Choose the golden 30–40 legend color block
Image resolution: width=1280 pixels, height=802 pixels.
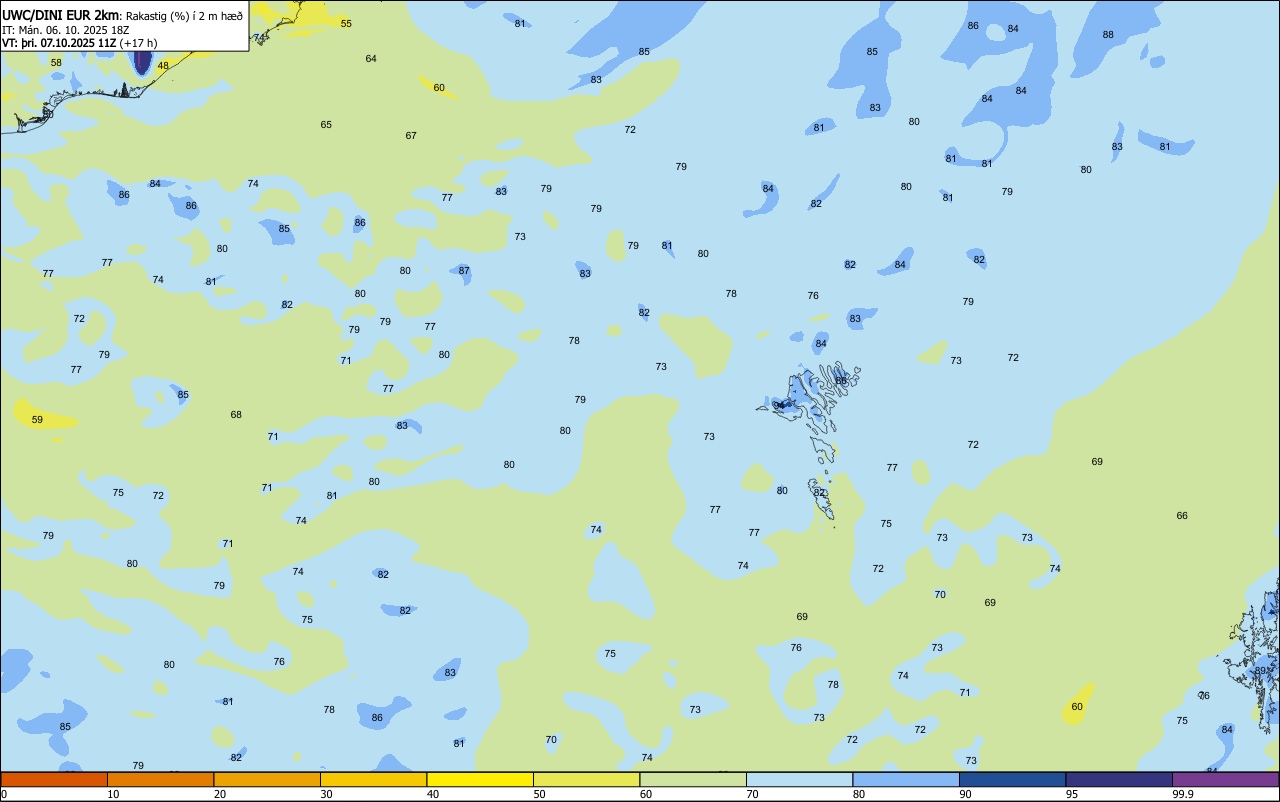pyautogui.click(x=373, y=779)
